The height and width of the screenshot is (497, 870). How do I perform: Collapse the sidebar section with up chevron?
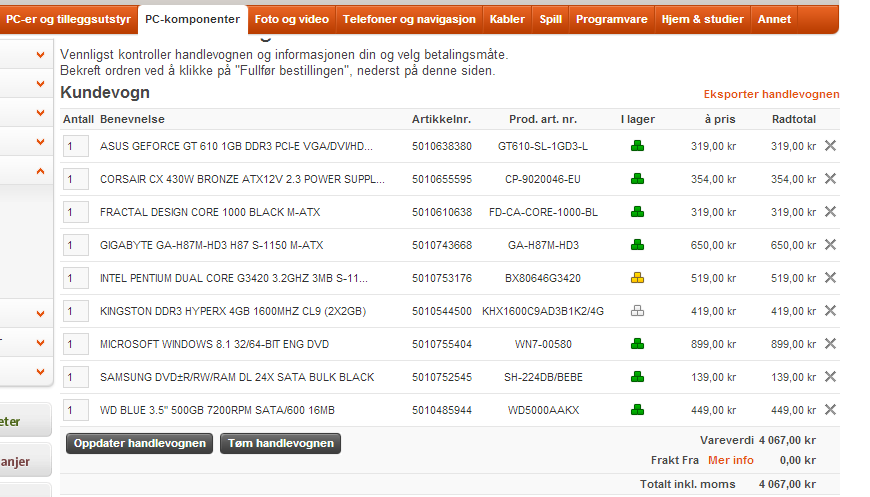point(41,171)
